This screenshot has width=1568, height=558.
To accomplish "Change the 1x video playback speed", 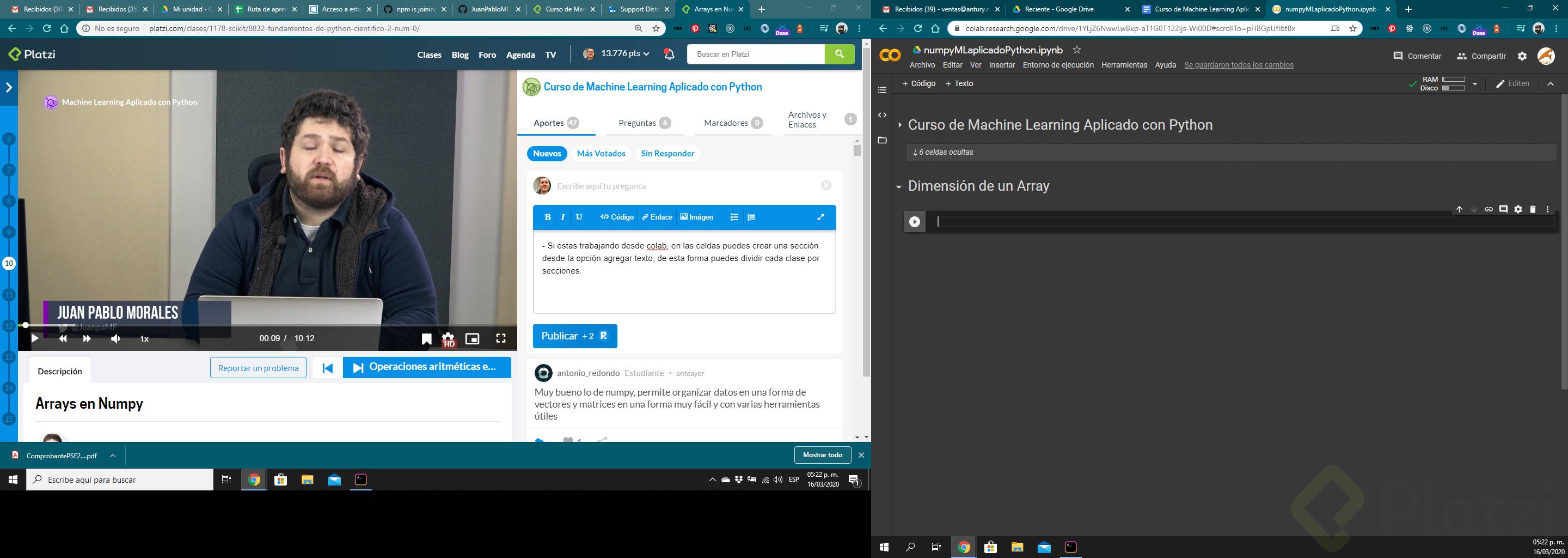I will (144, 339).
